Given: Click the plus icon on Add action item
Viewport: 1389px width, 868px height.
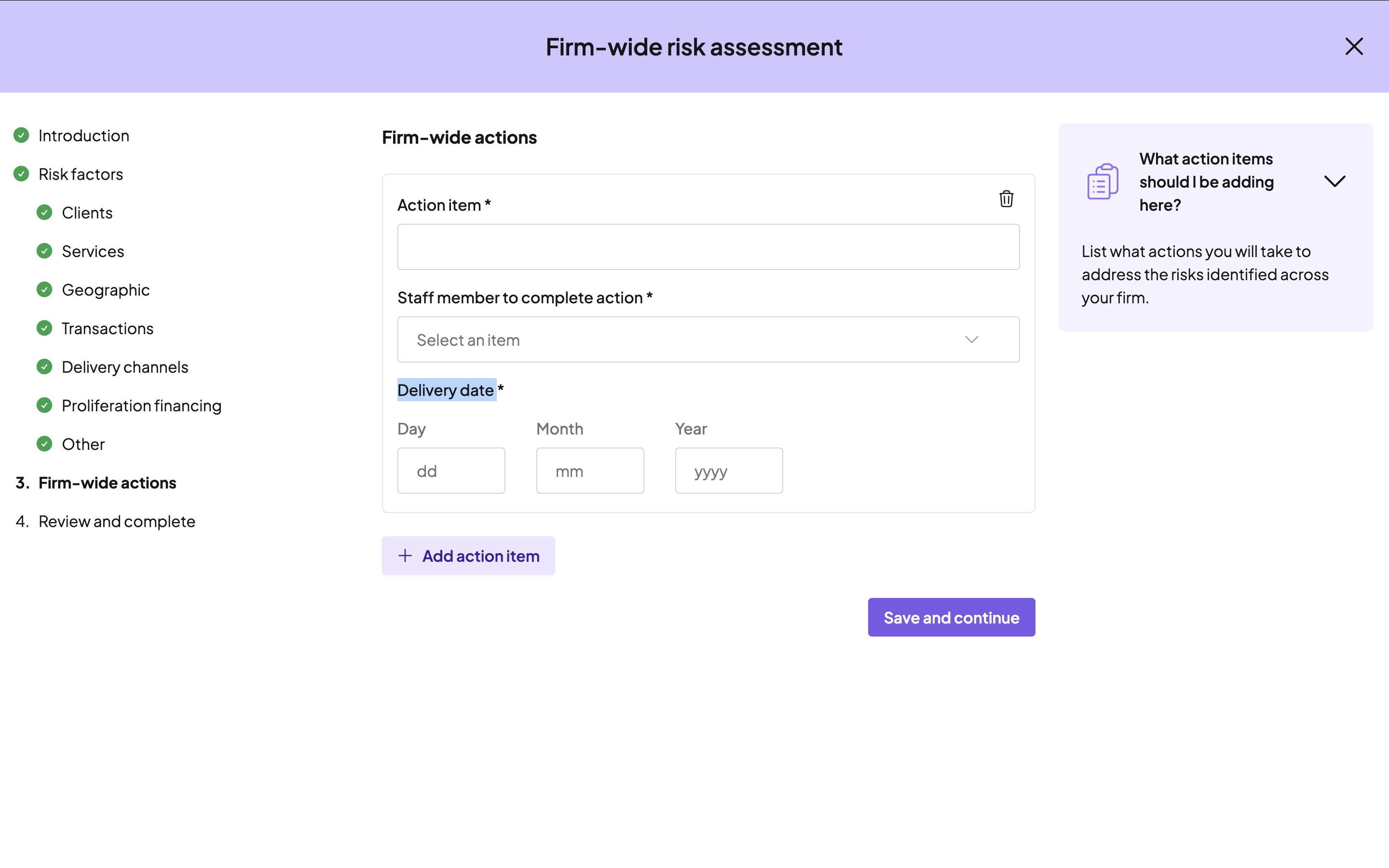Looking at the screenshot, I should coord(405,556).
